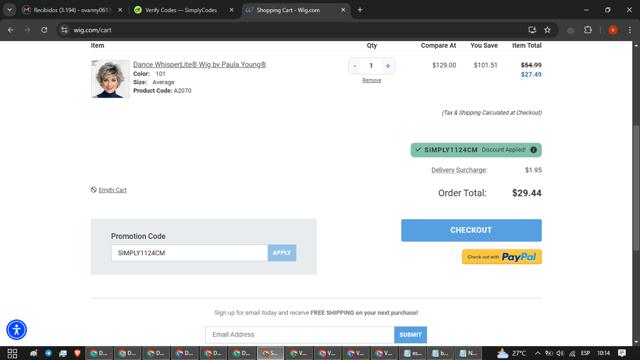Viewport: 640px width, 360px height.
Task: Bookmark this page with the star icon
Action: pos(547,30)
